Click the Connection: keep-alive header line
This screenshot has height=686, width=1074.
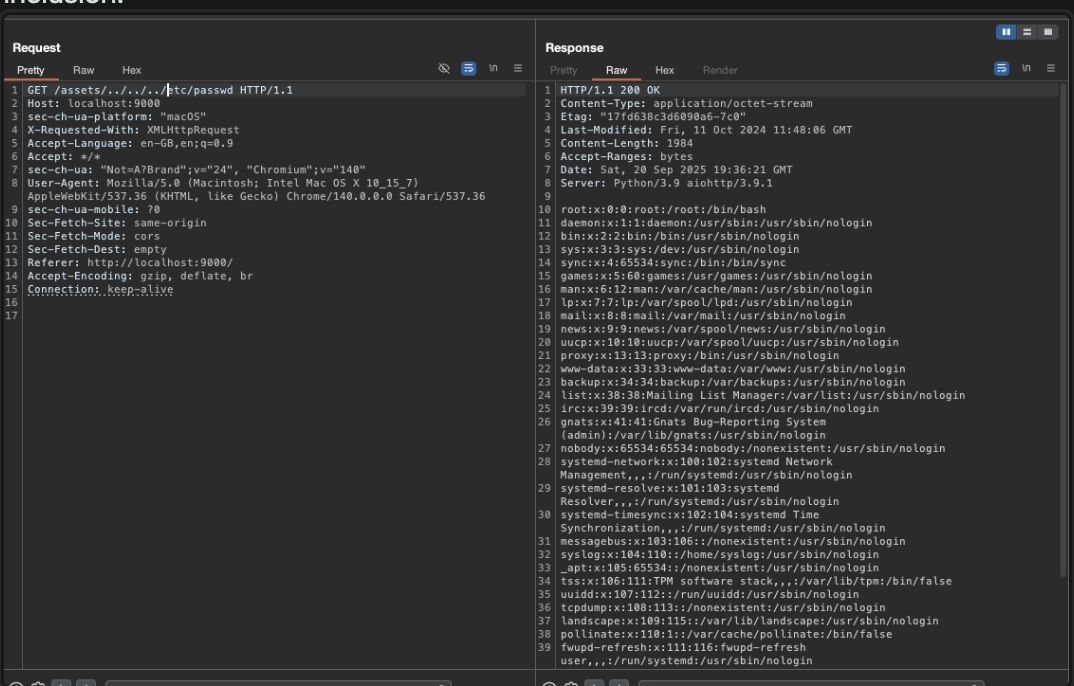point(100,289)
